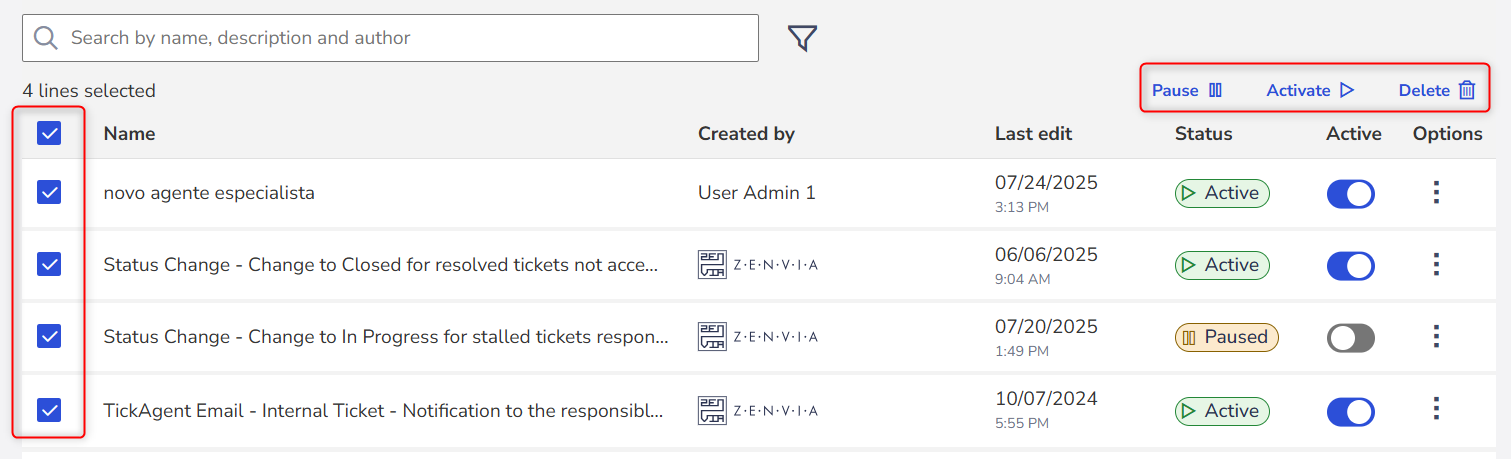Screen dimensions: 1511x459
Task: Click the Pause bulk action
Action: click(1187, 90)
